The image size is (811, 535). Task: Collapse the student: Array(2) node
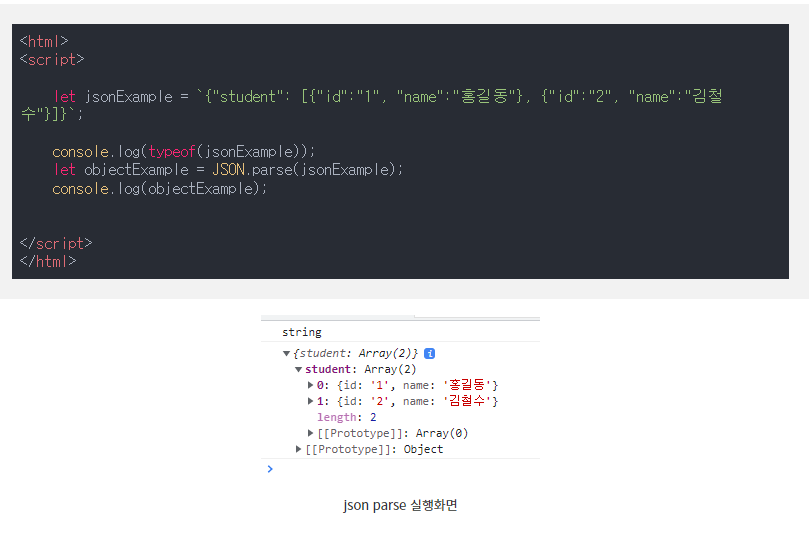[298, 369]
